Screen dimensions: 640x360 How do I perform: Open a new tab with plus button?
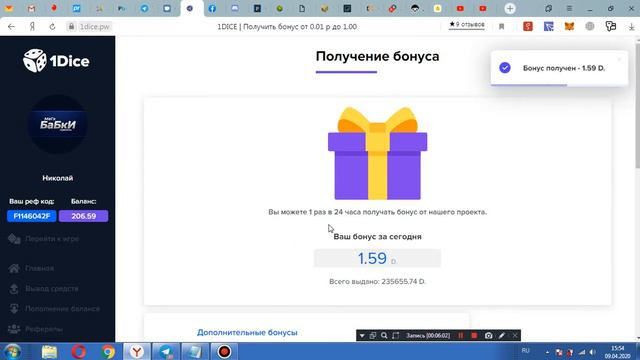[x=510, y=9]
